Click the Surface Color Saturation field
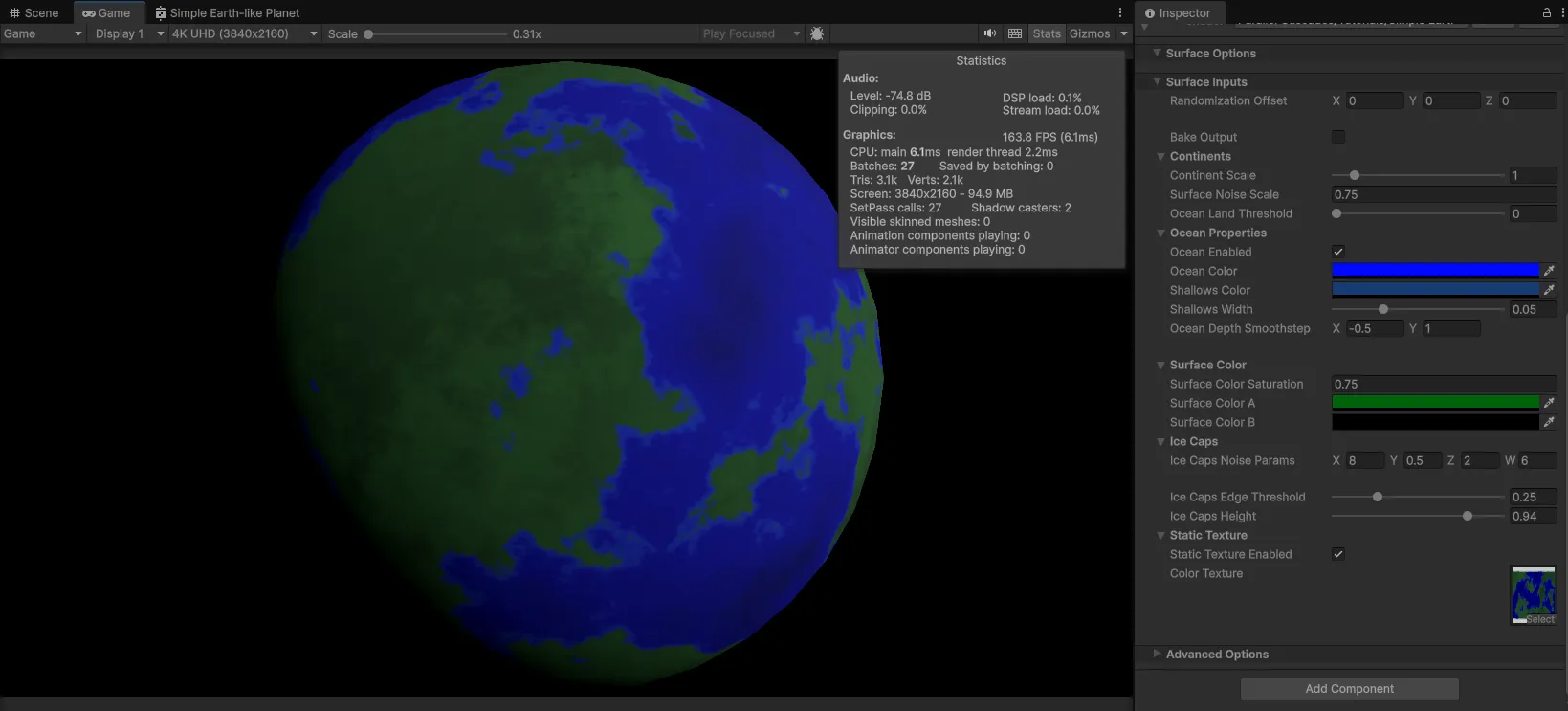 pyautogui.click(x=1445, y=384)
